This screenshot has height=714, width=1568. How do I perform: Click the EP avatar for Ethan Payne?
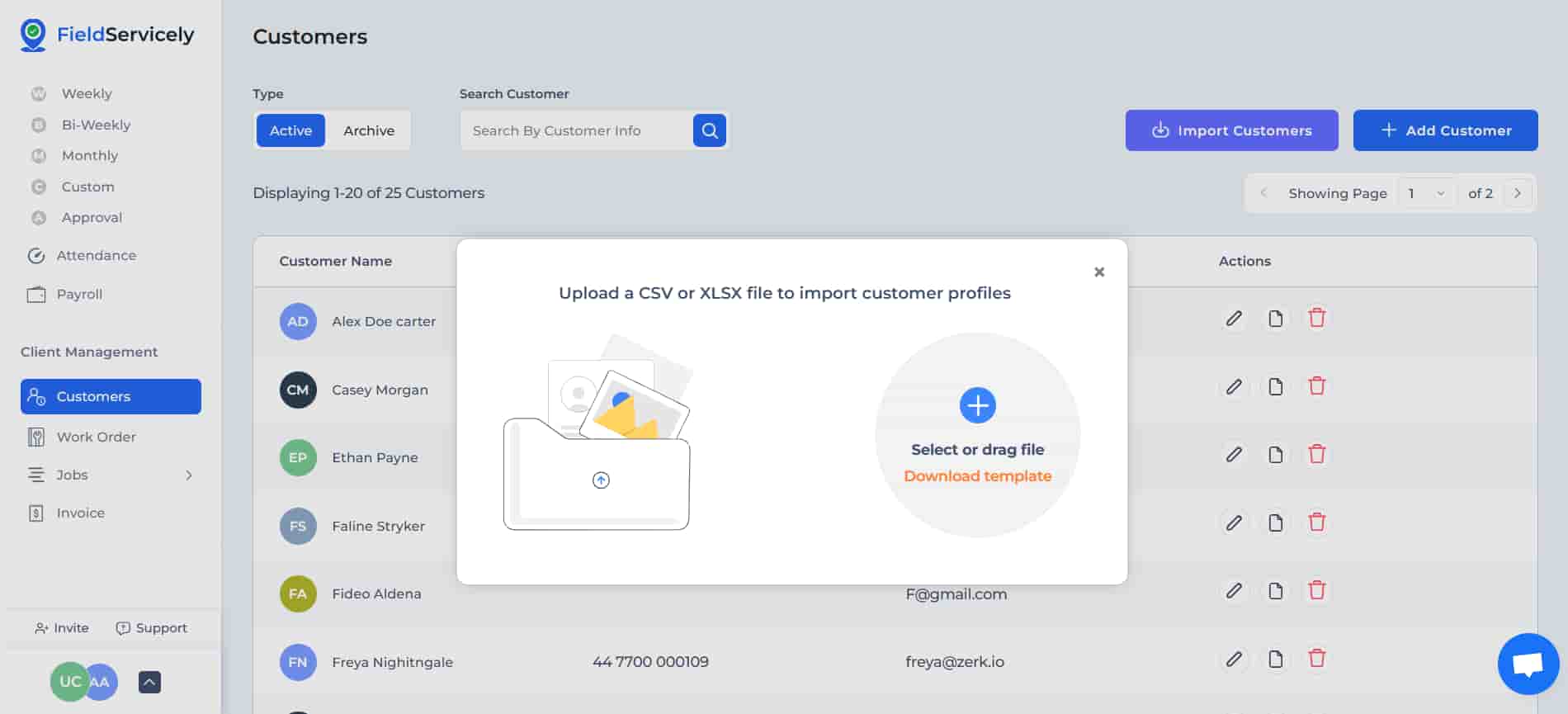click(x=298, y=457)
